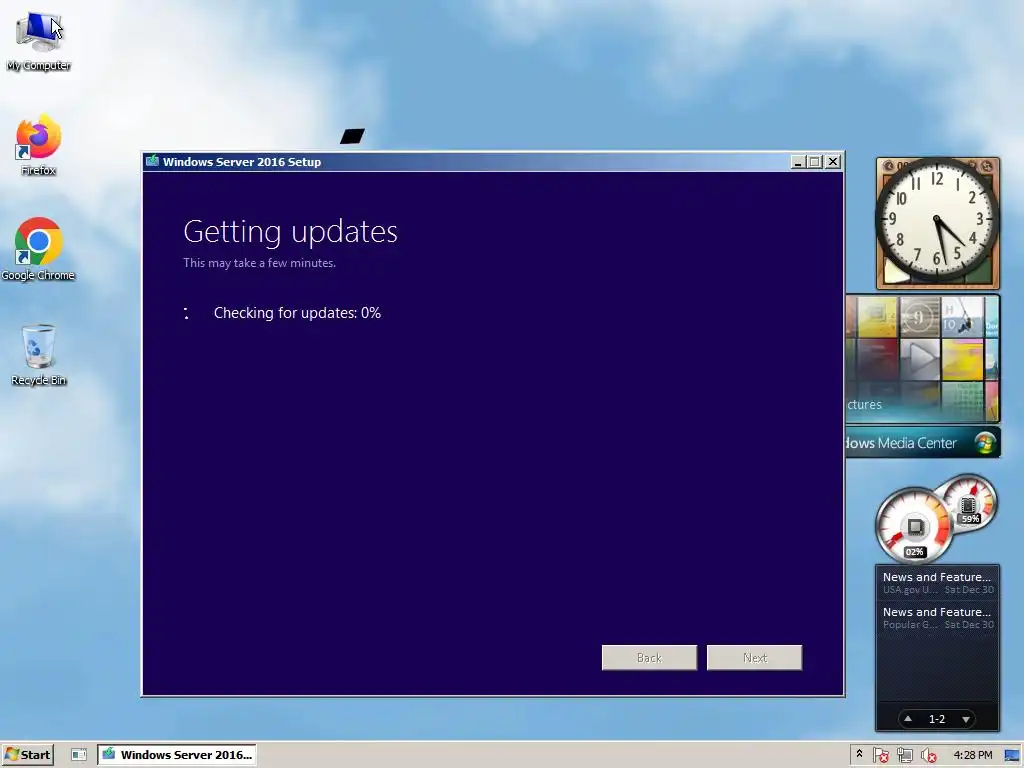
Task: Click the 4:28 PM taskbar clock
Action: point(973,755)
